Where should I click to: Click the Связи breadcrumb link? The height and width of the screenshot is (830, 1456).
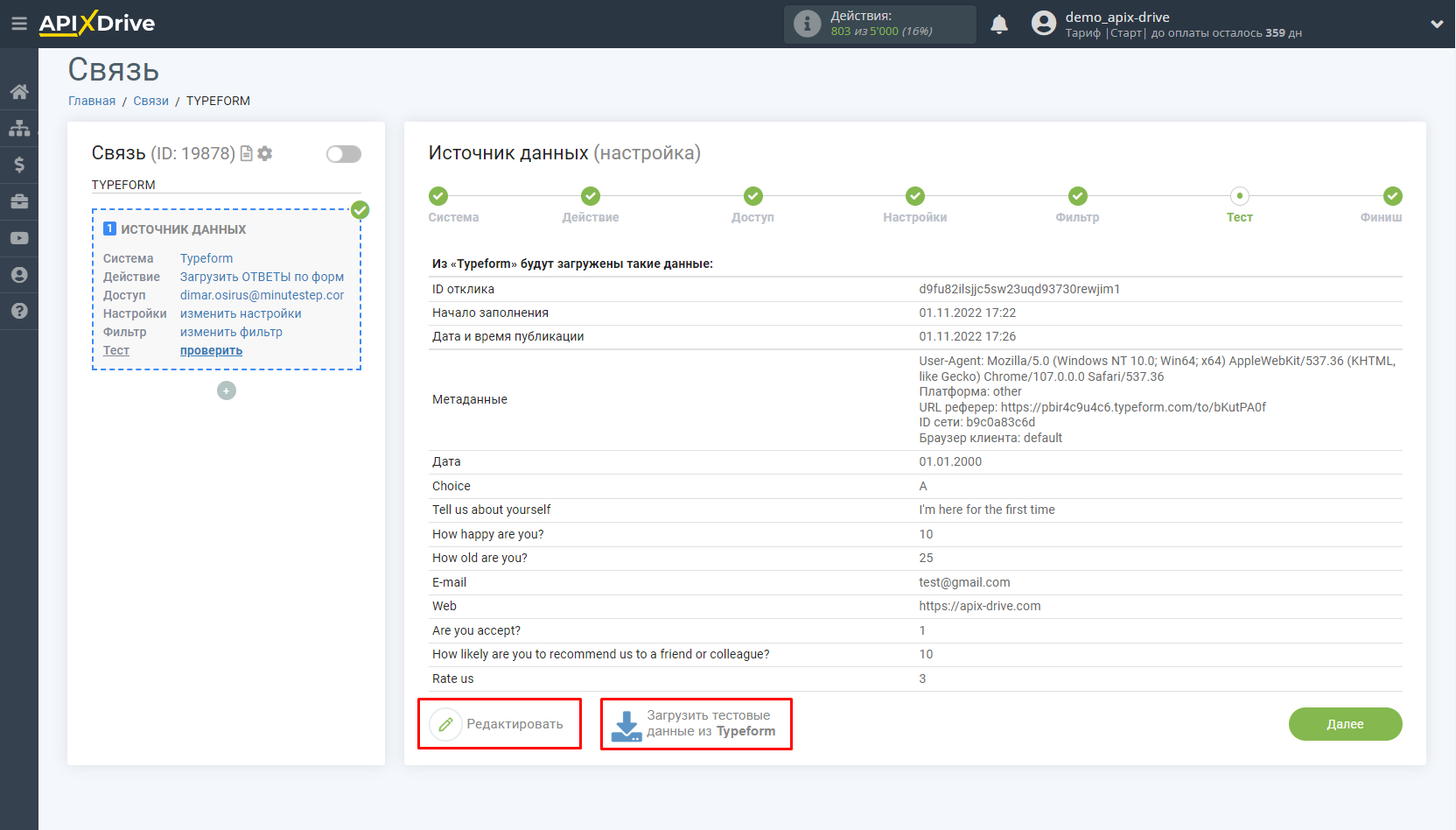click(150, 101)
